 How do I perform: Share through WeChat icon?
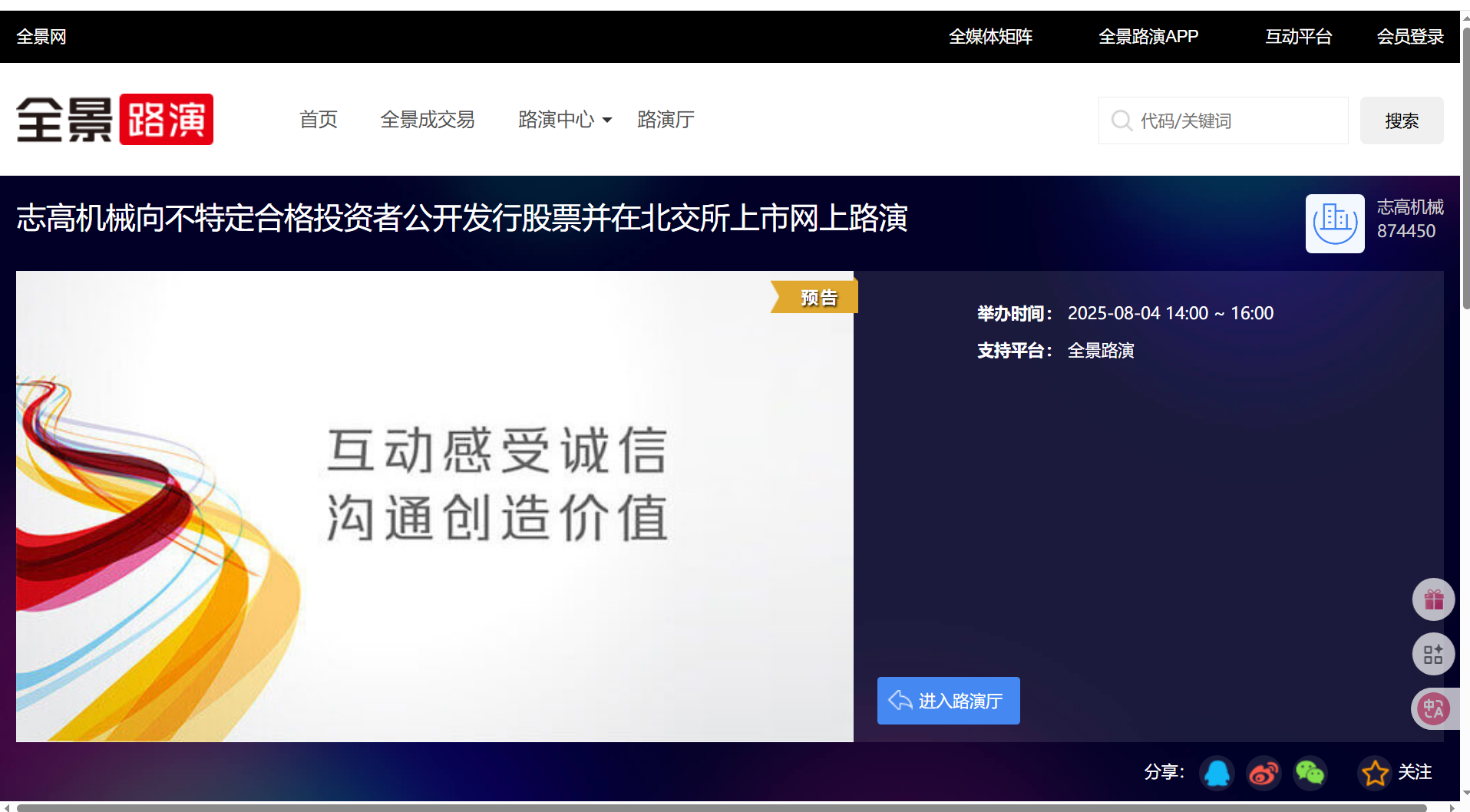coord(1310,772)
